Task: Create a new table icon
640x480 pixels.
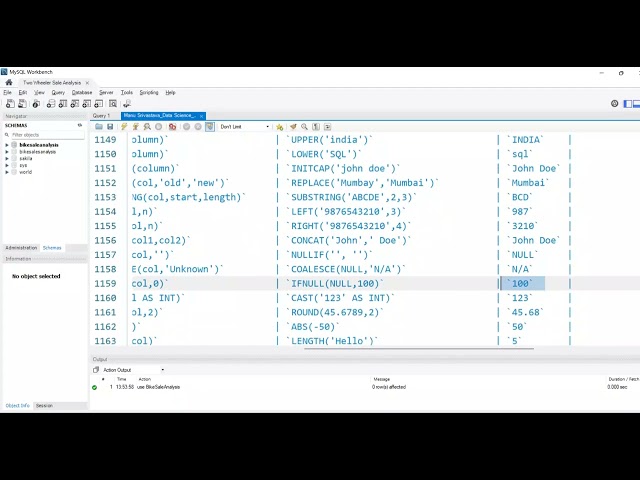Action: [x=63, y=104]
